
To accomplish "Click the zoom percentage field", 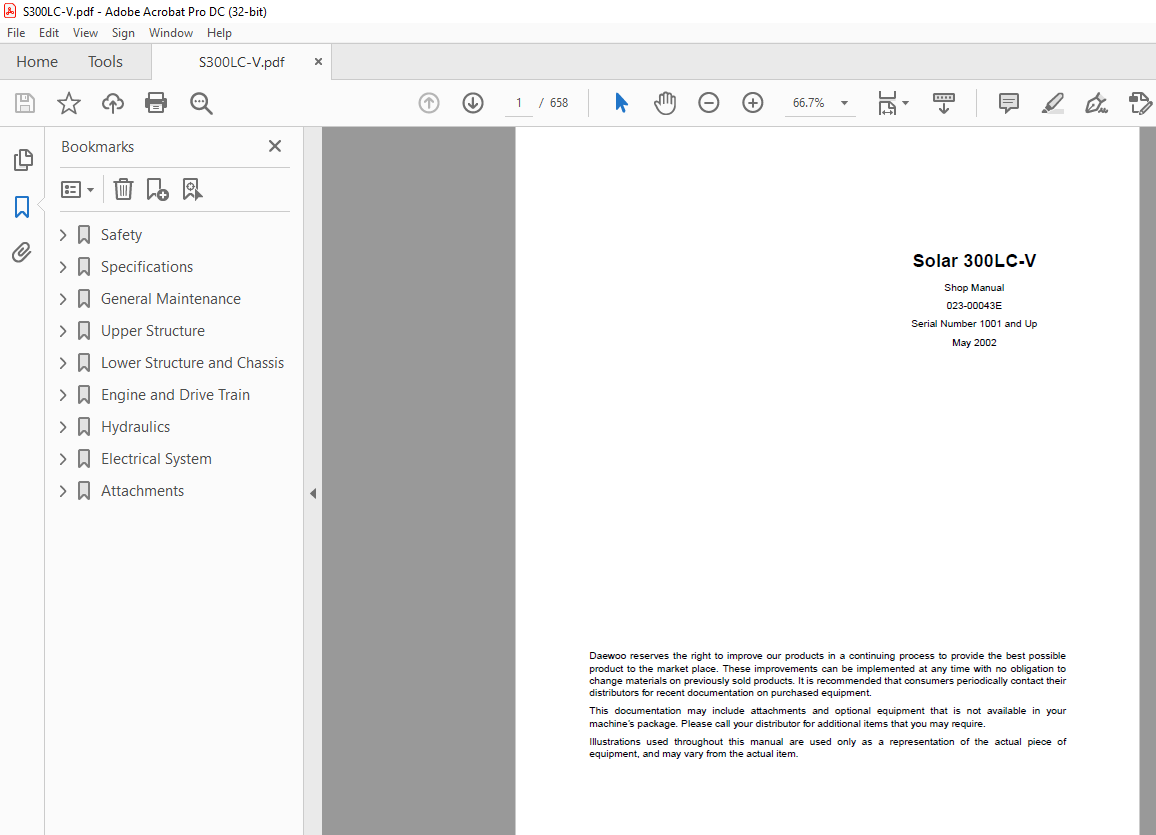I will pos(809,103).
